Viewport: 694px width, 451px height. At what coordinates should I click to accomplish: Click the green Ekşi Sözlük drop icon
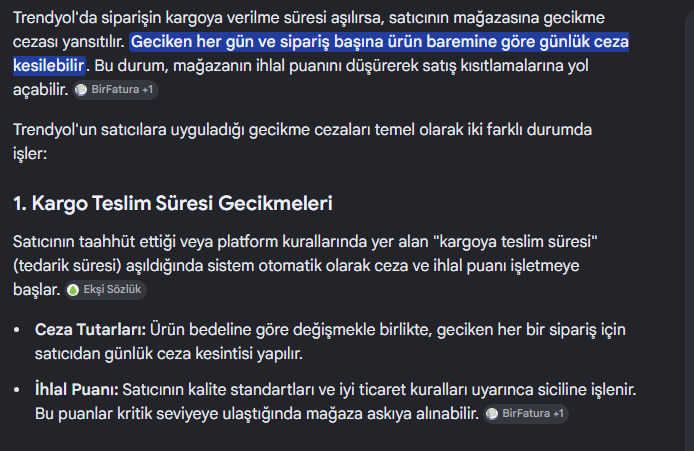point(73,290)
